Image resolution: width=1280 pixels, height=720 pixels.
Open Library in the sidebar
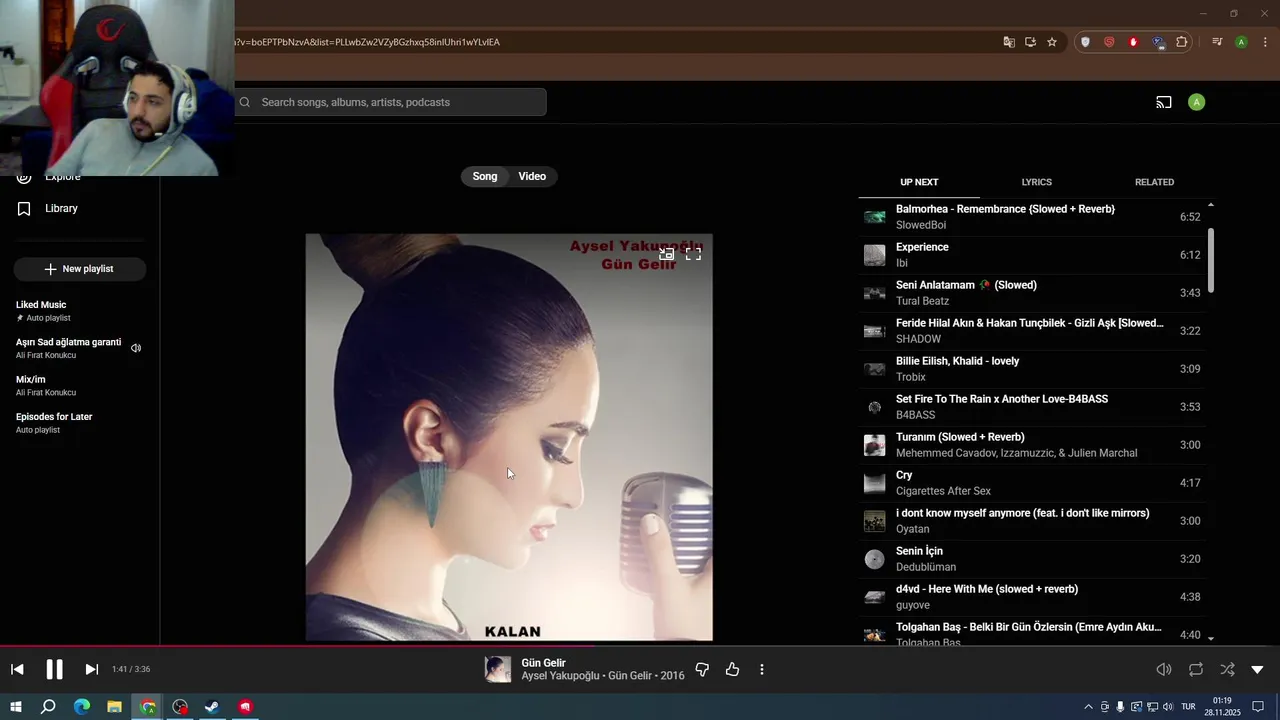click(61, 208)
